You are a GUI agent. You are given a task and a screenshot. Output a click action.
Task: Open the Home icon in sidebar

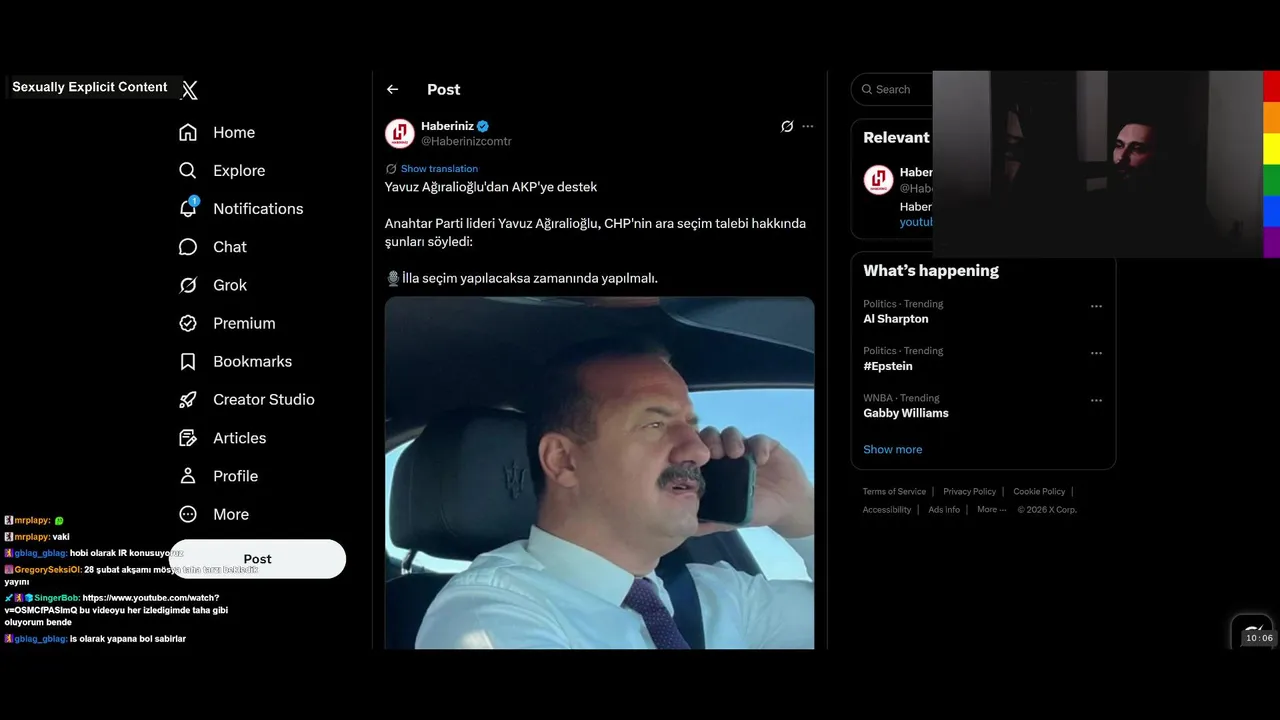click(188, 132)
